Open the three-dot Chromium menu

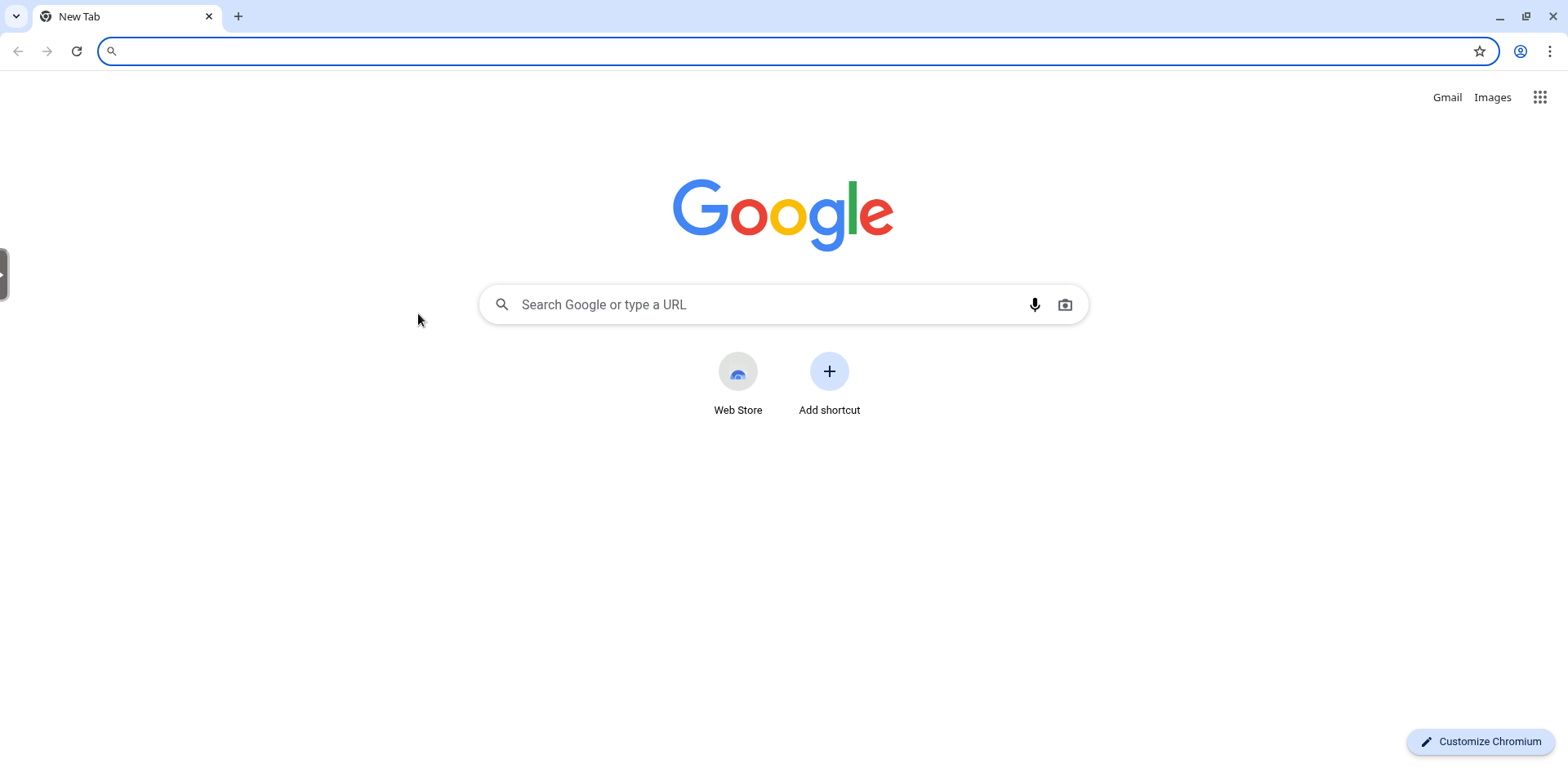click(x=1550, y=51)
